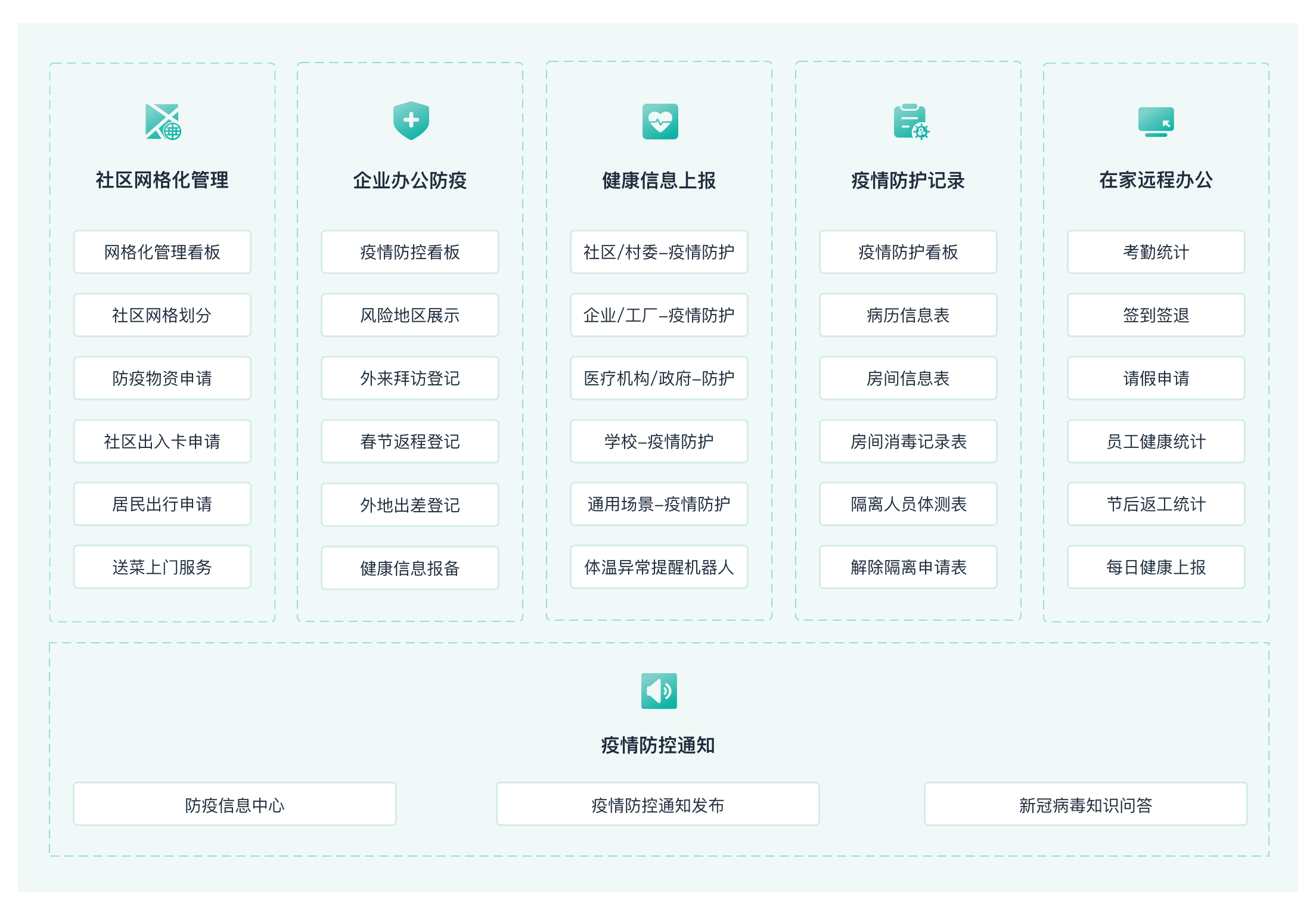Click the speaker notification icon
The image size is (1316, 915).
(659, 691)
